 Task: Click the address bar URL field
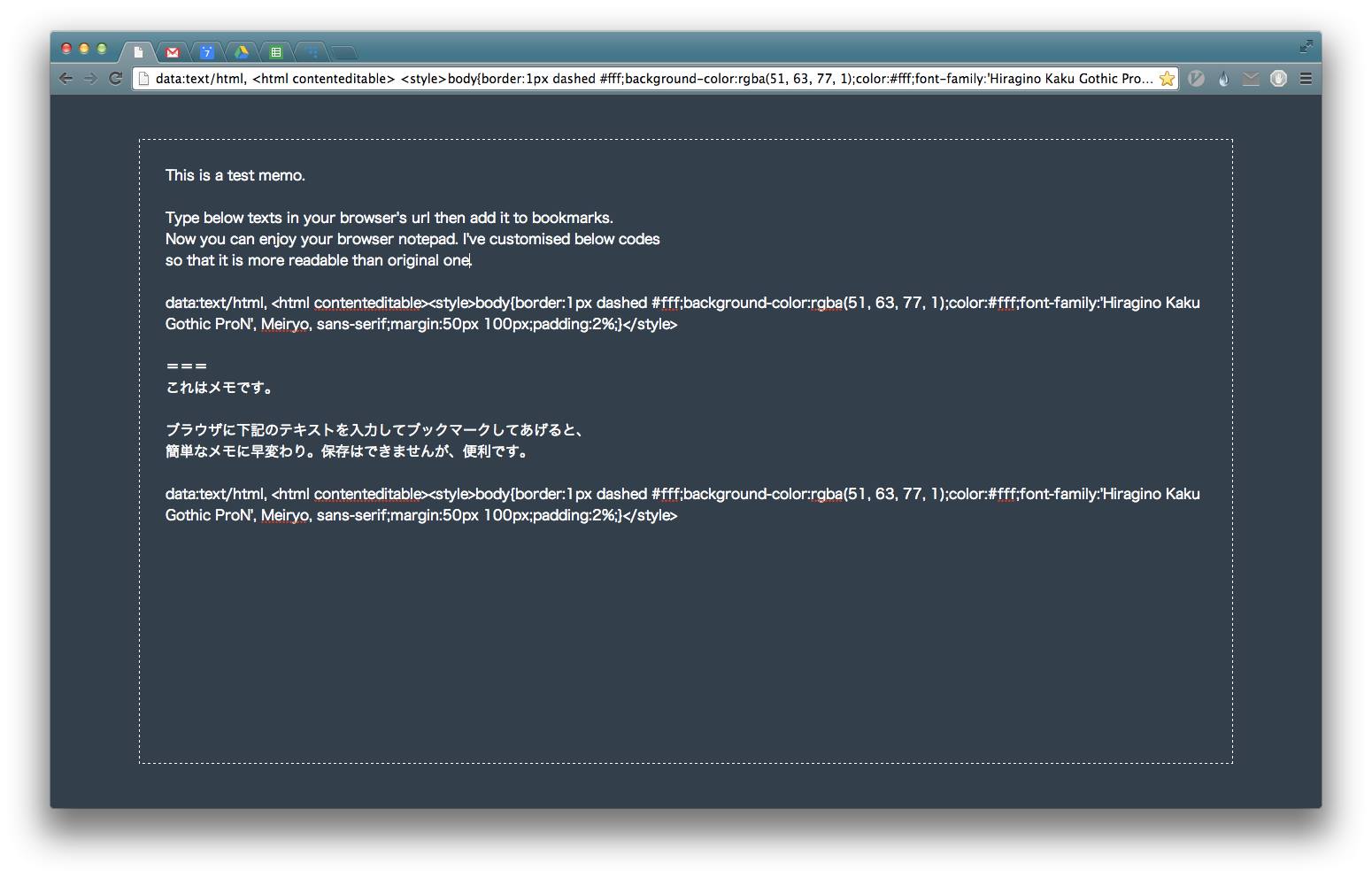point(654,79)
